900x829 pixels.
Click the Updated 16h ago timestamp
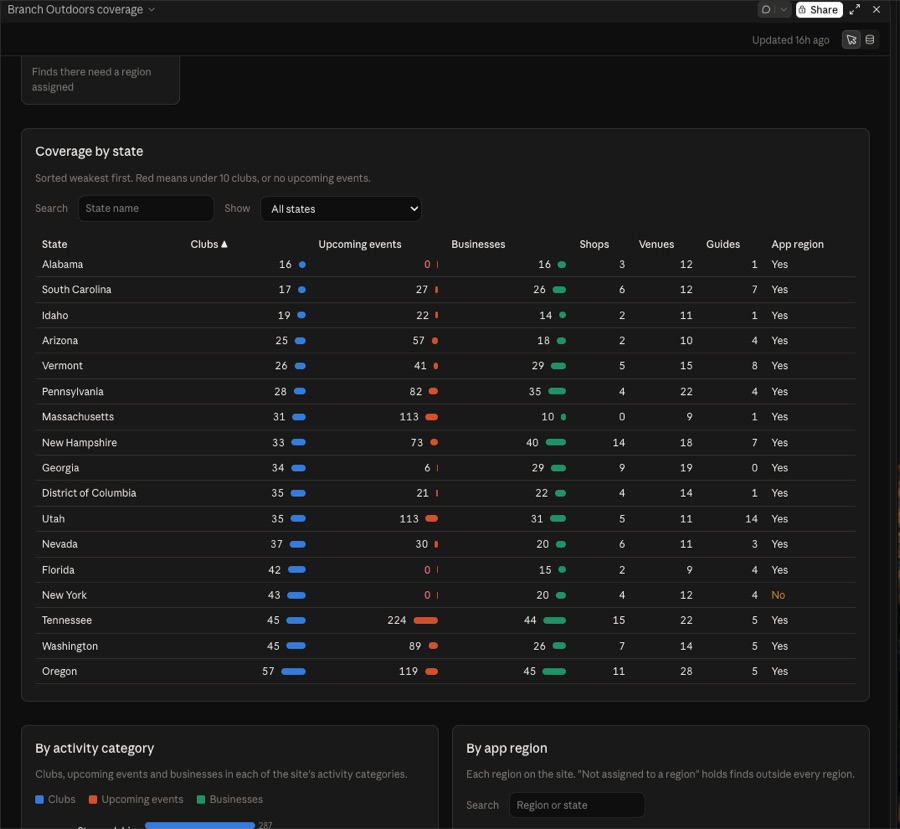[790, 40]
